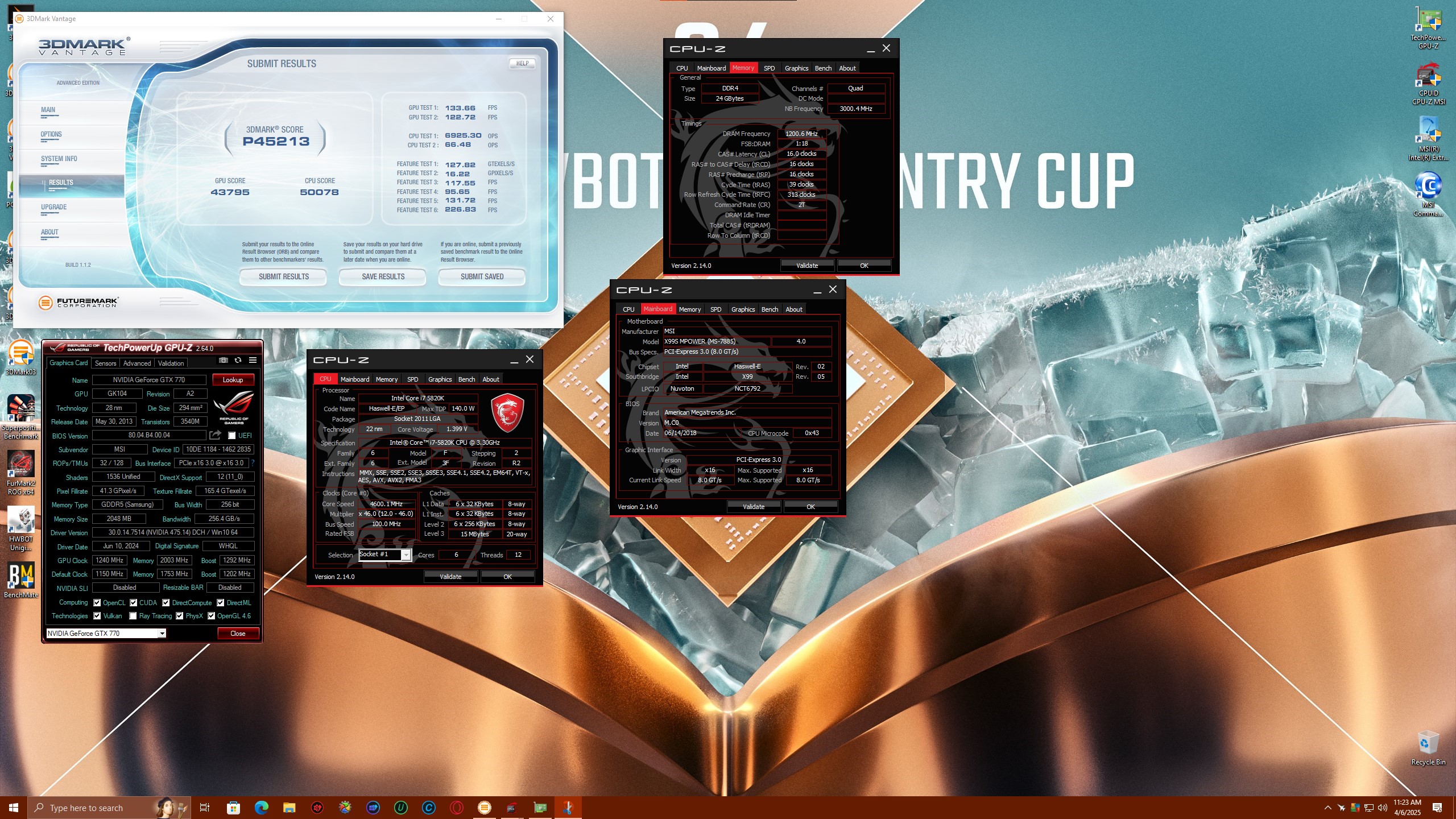Switch to the Advanced tab in GPU-Z
This screenshot has height=819, width=1456.
137,363
